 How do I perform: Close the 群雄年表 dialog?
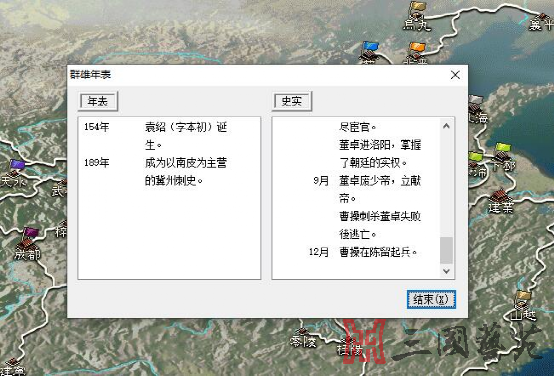(455, 75)
